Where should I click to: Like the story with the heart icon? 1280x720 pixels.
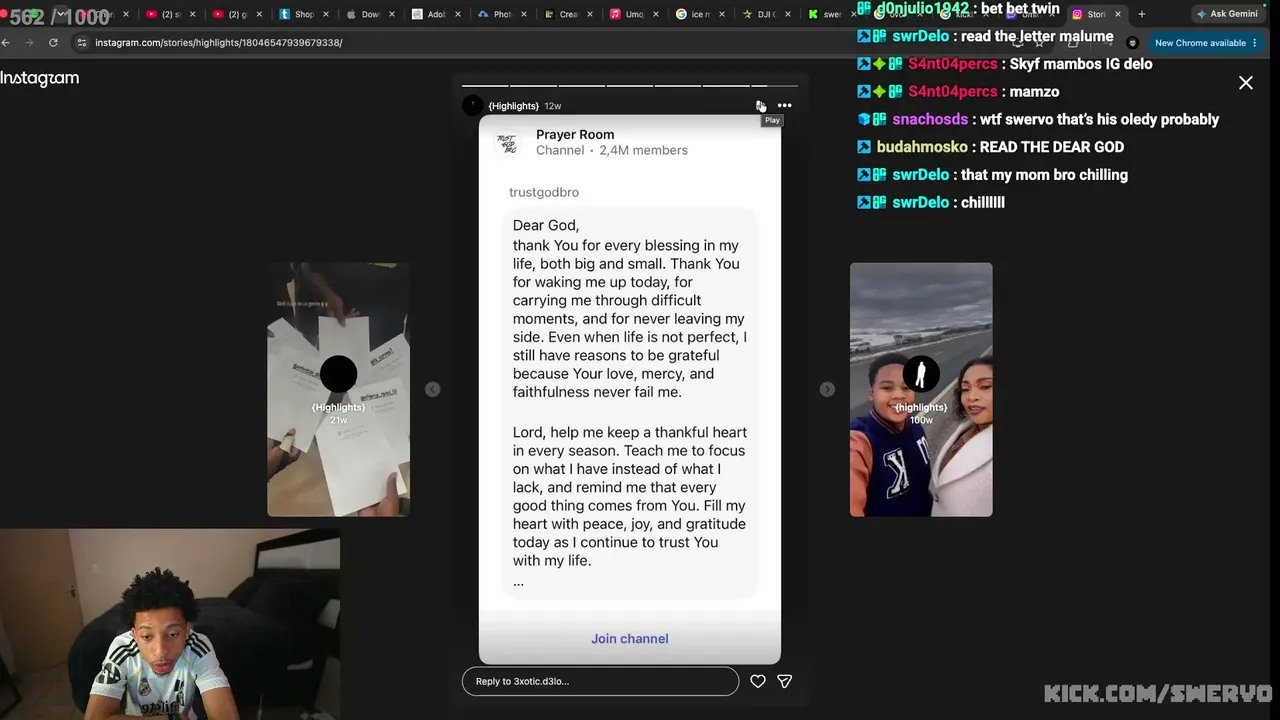click(x=758, y=681)
